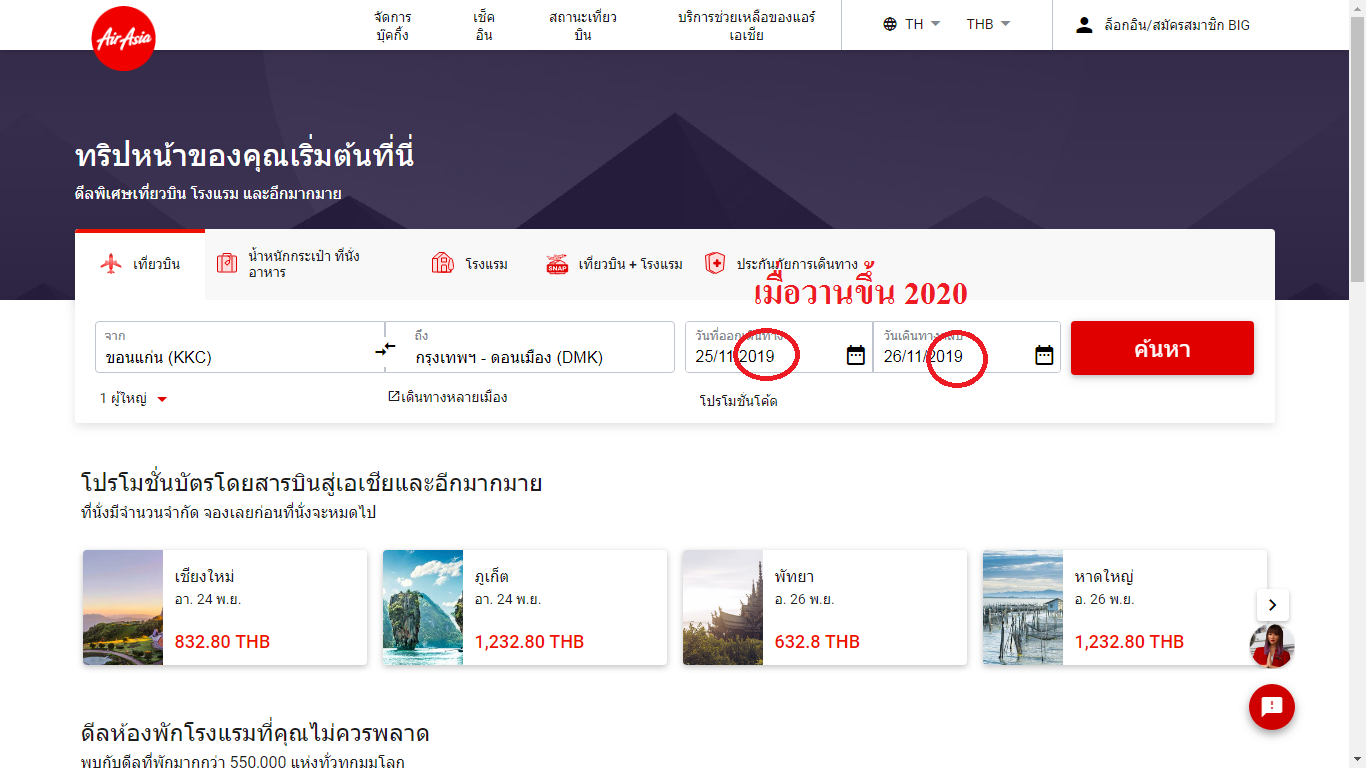Show next promotion cards with arrow
This screenshot has height=768, width=1366.
pos(1273,605)
